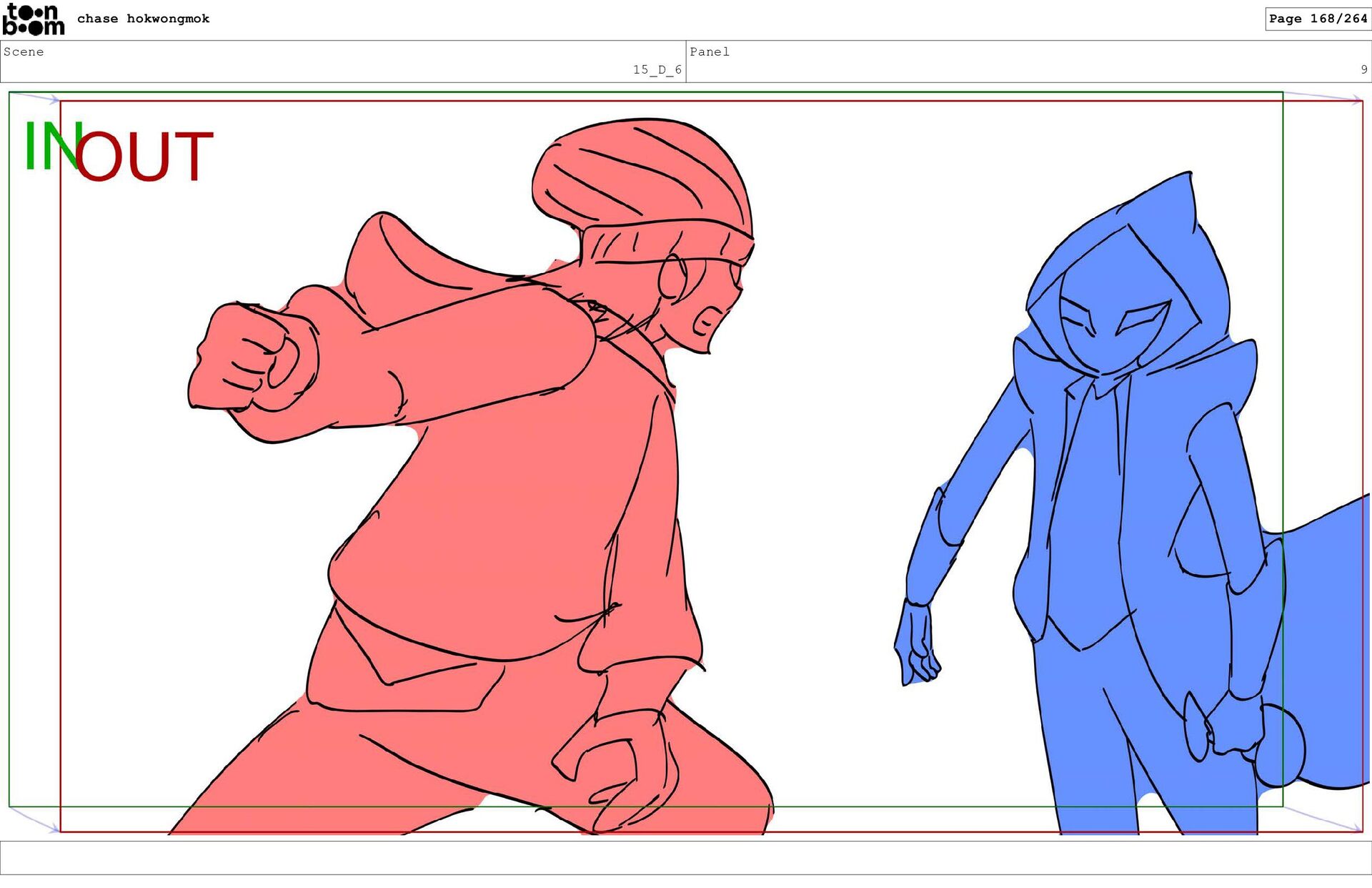Viewport: 1372px width, 888px height.
Task: Click the Panel header label
Action: (x=709, y=51)
